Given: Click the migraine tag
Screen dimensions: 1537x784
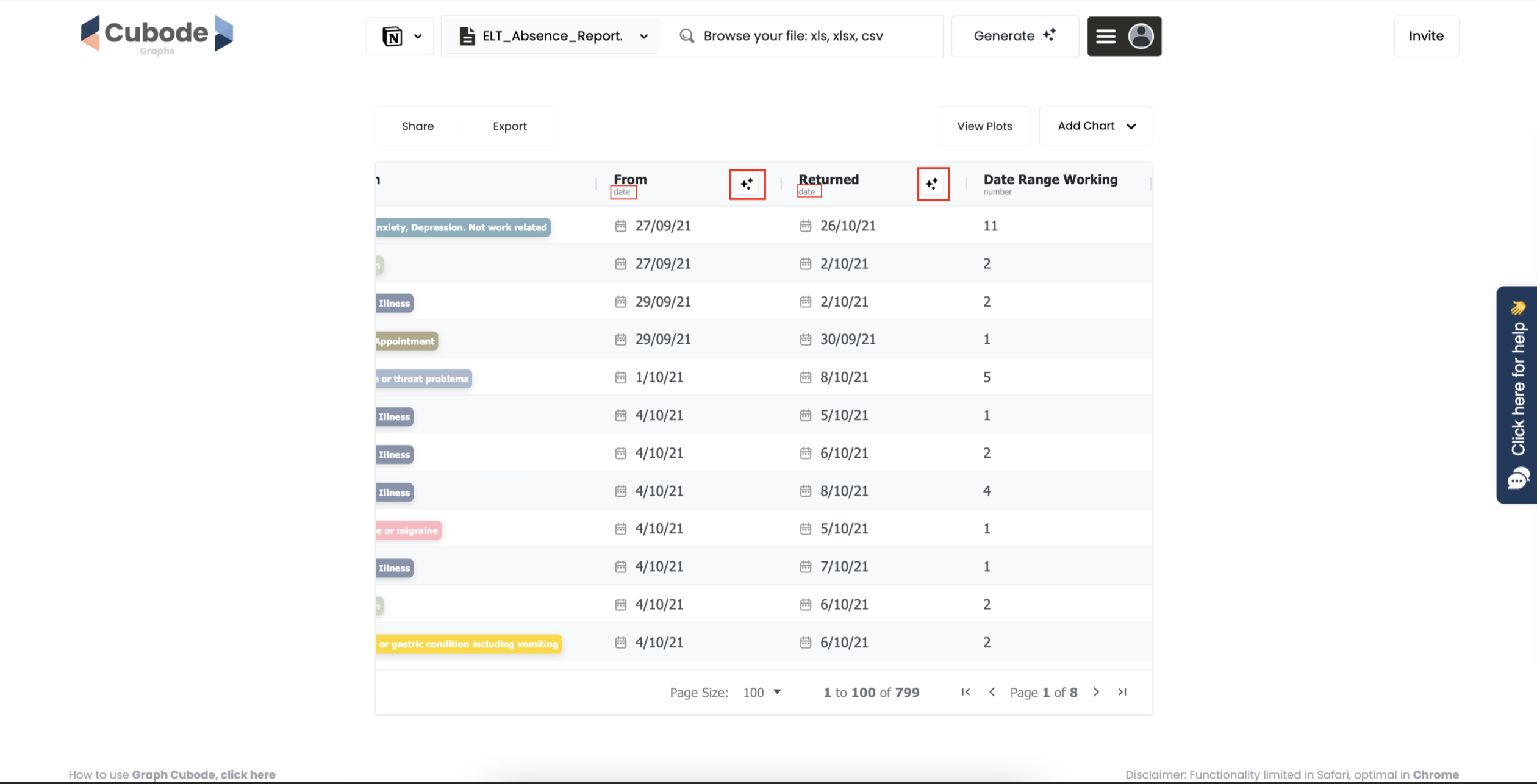Looking at the screenshot, I should pos(409,530).
